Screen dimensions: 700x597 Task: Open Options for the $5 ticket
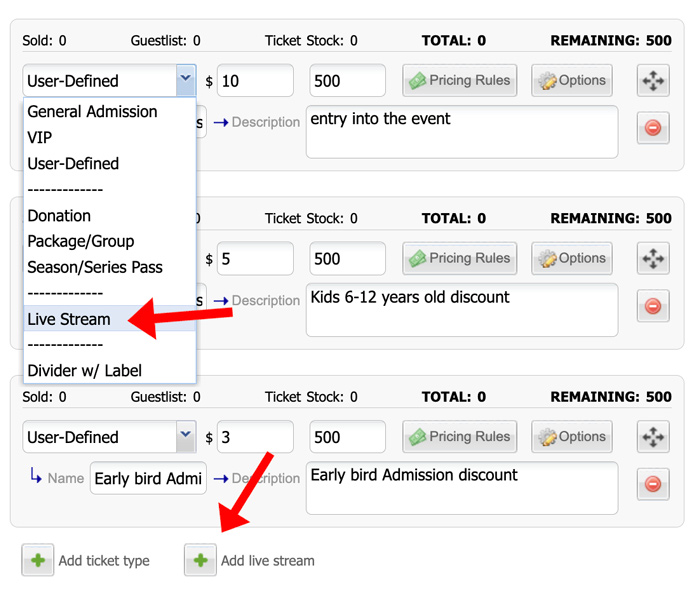(572, 259)
